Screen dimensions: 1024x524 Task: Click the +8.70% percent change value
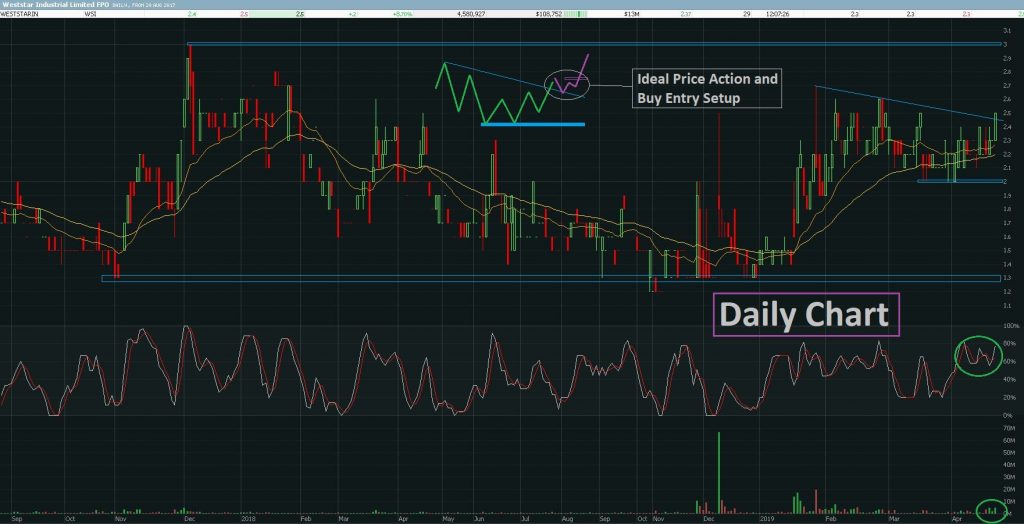(x=404, y=13)
